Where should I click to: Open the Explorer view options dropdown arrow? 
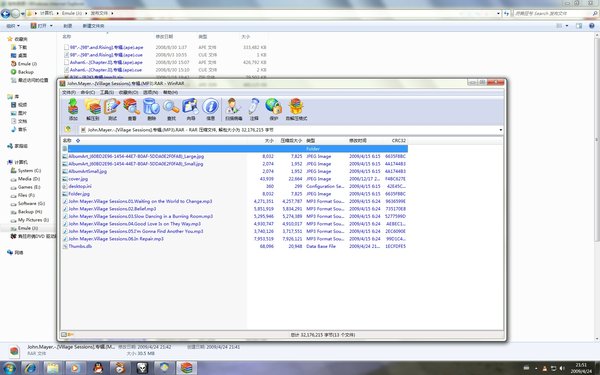pos(567,26)
